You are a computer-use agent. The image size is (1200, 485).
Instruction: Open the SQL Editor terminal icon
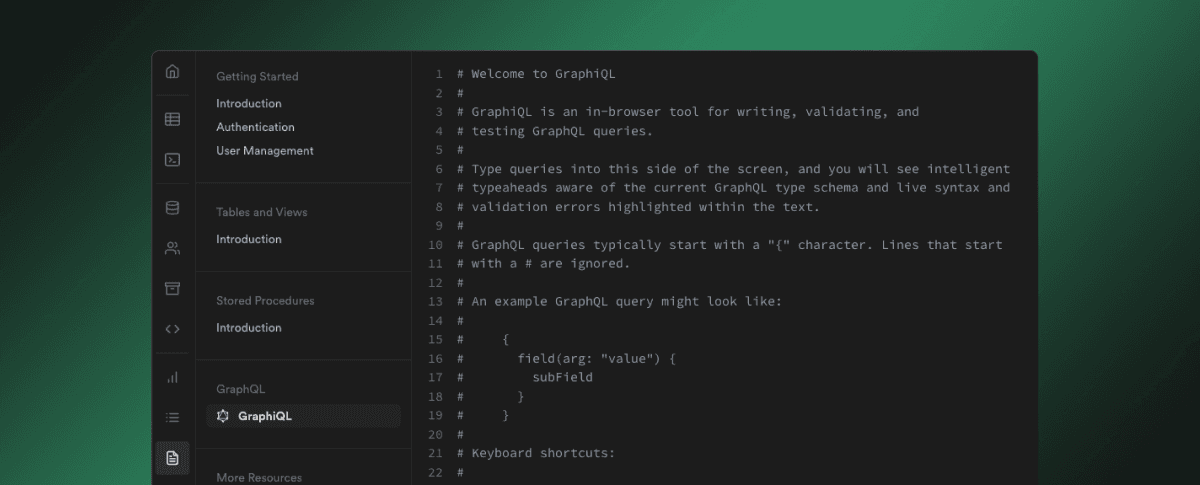pyautogui.click(x=172, y=159)
